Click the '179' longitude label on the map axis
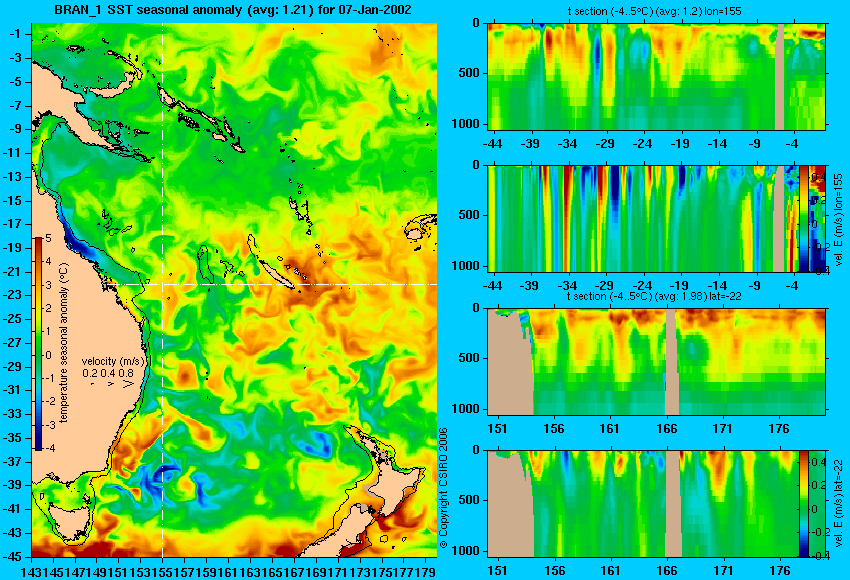The width and height of the screenshot is (850, 580). (x=427, y=571)
